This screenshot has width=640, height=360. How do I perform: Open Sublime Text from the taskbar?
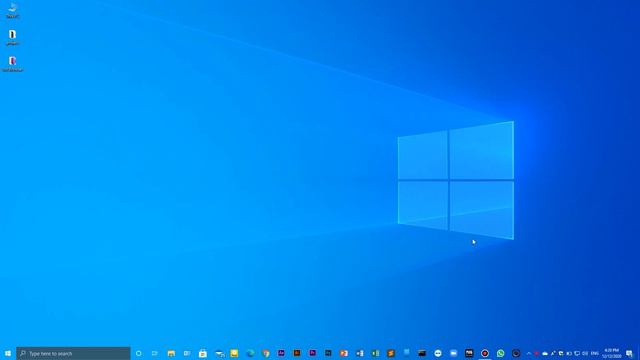pos(391,353)
